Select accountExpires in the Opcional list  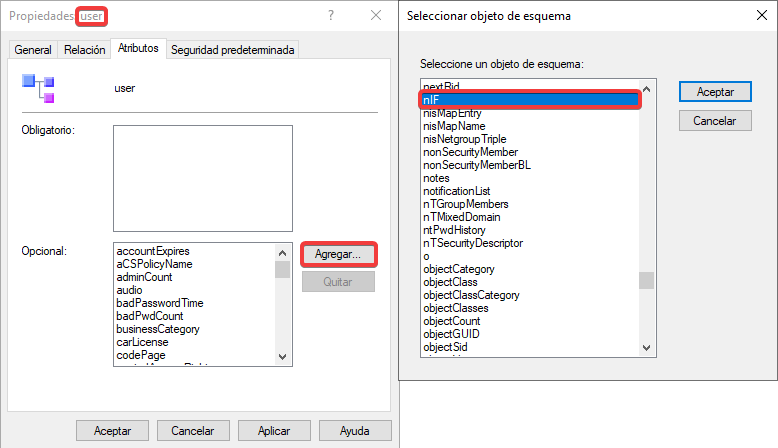pos(153,251)
